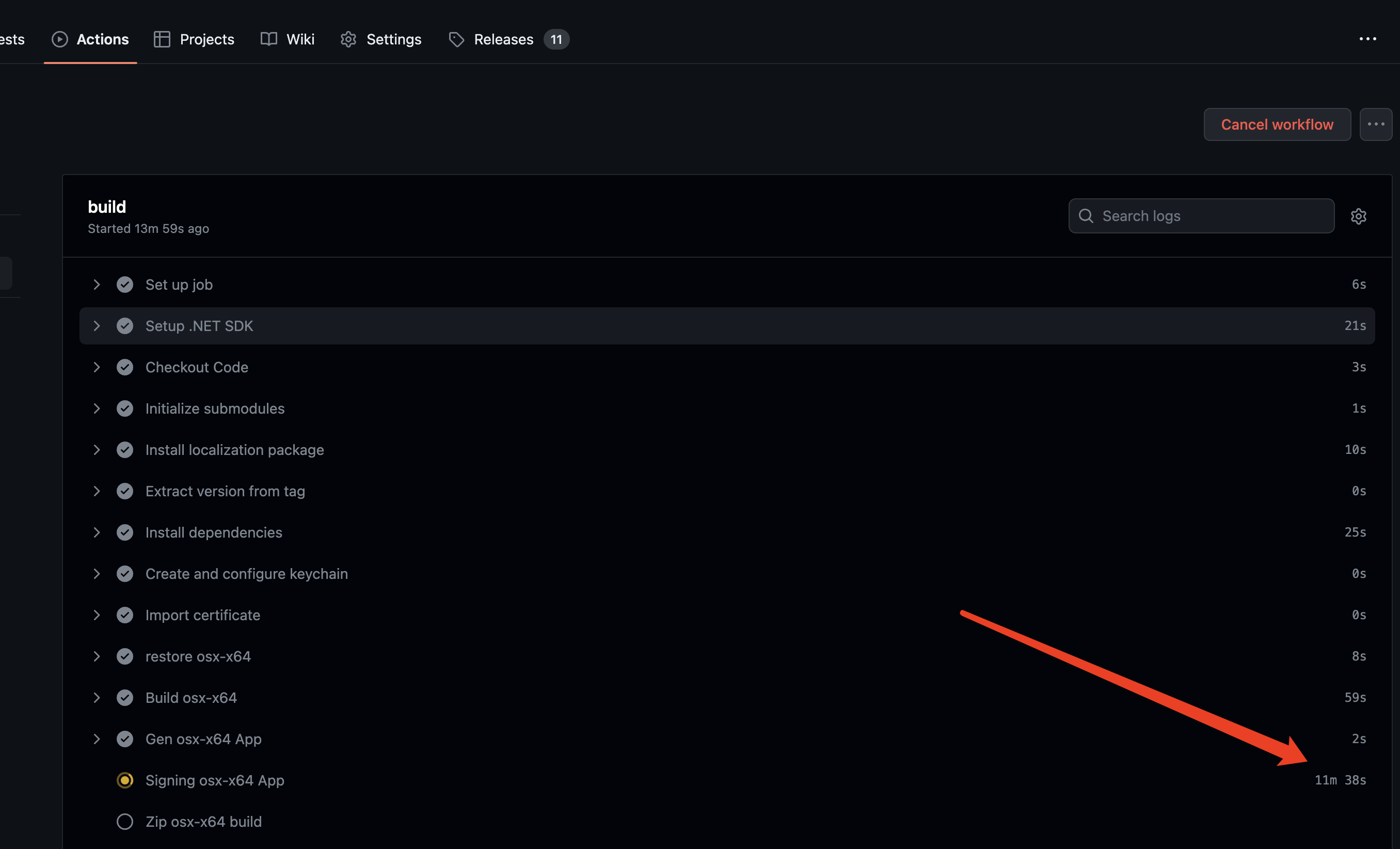The width and height of the screenshot is (1400, 849).
Task: Open the Wiki section
Action: [x=300, y=39]
